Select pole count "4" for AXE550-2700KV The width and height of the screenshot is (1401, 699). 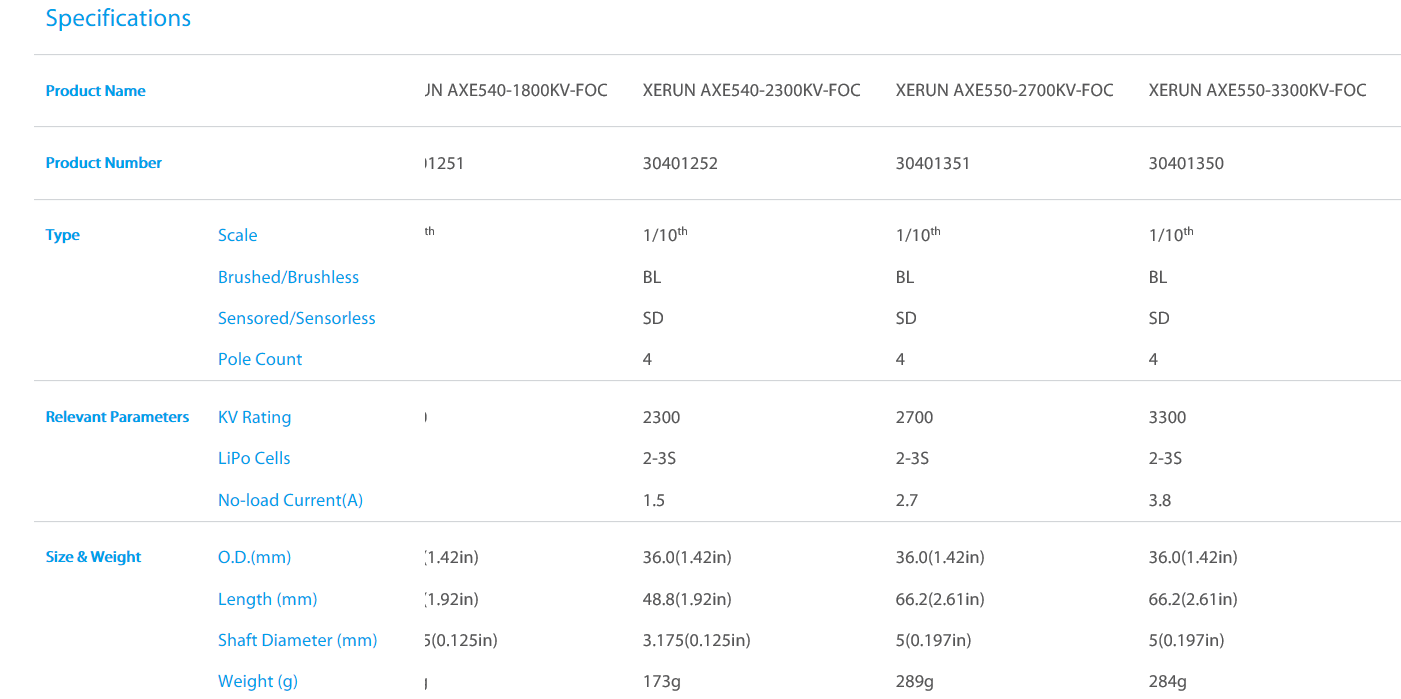pos(901,359)
